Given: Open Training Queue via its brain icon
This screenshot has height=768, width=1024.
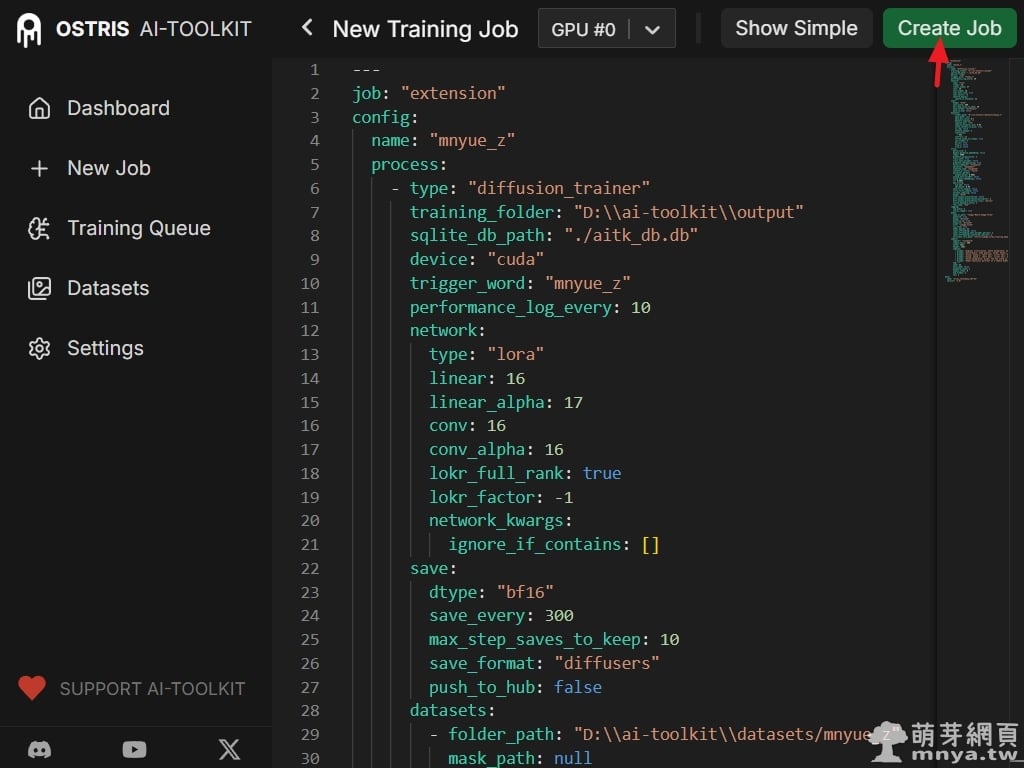Looking at the screenshot, I should click(x=39, y=228).
